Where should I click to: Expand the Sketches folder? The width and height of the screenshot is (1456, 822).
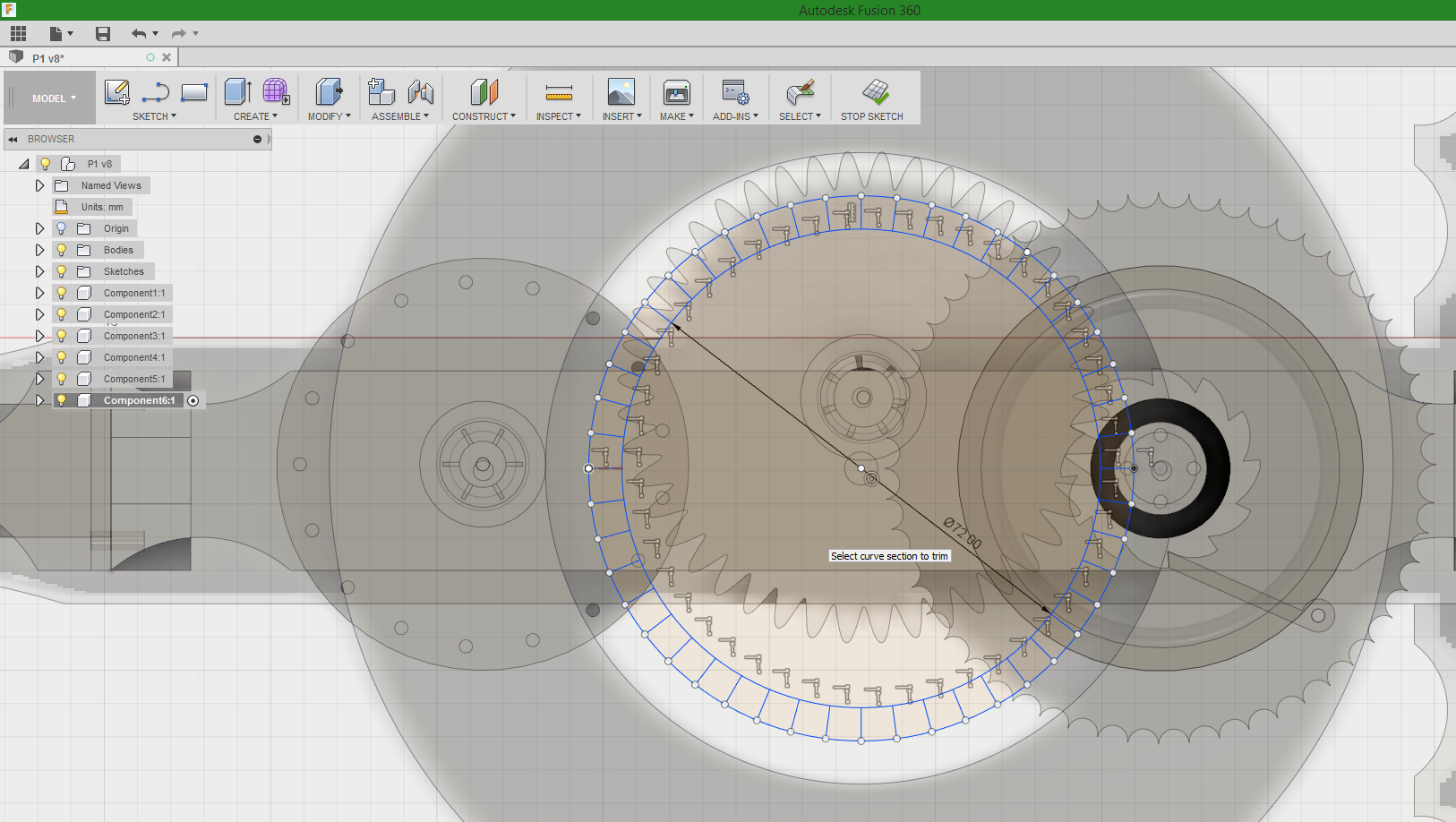point(39,271)
